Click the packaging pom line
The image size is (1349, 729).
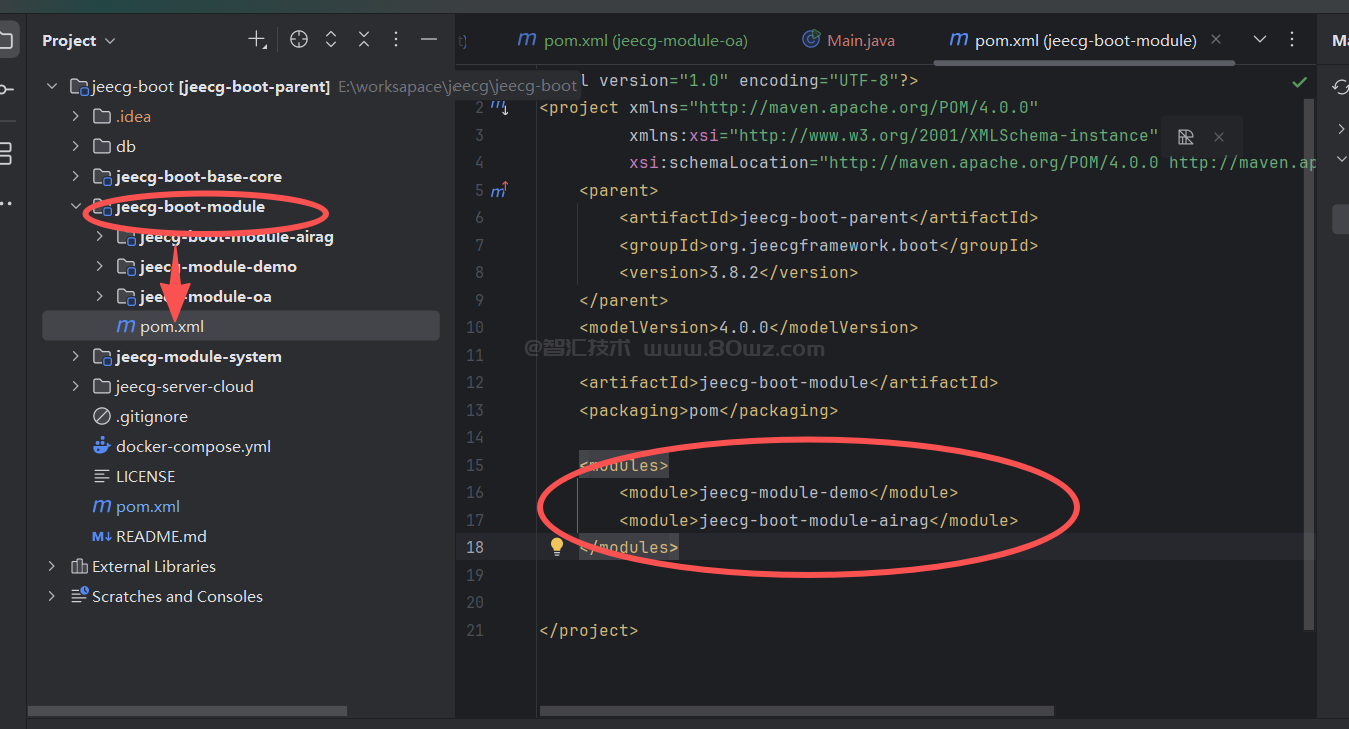coord(708,410)
